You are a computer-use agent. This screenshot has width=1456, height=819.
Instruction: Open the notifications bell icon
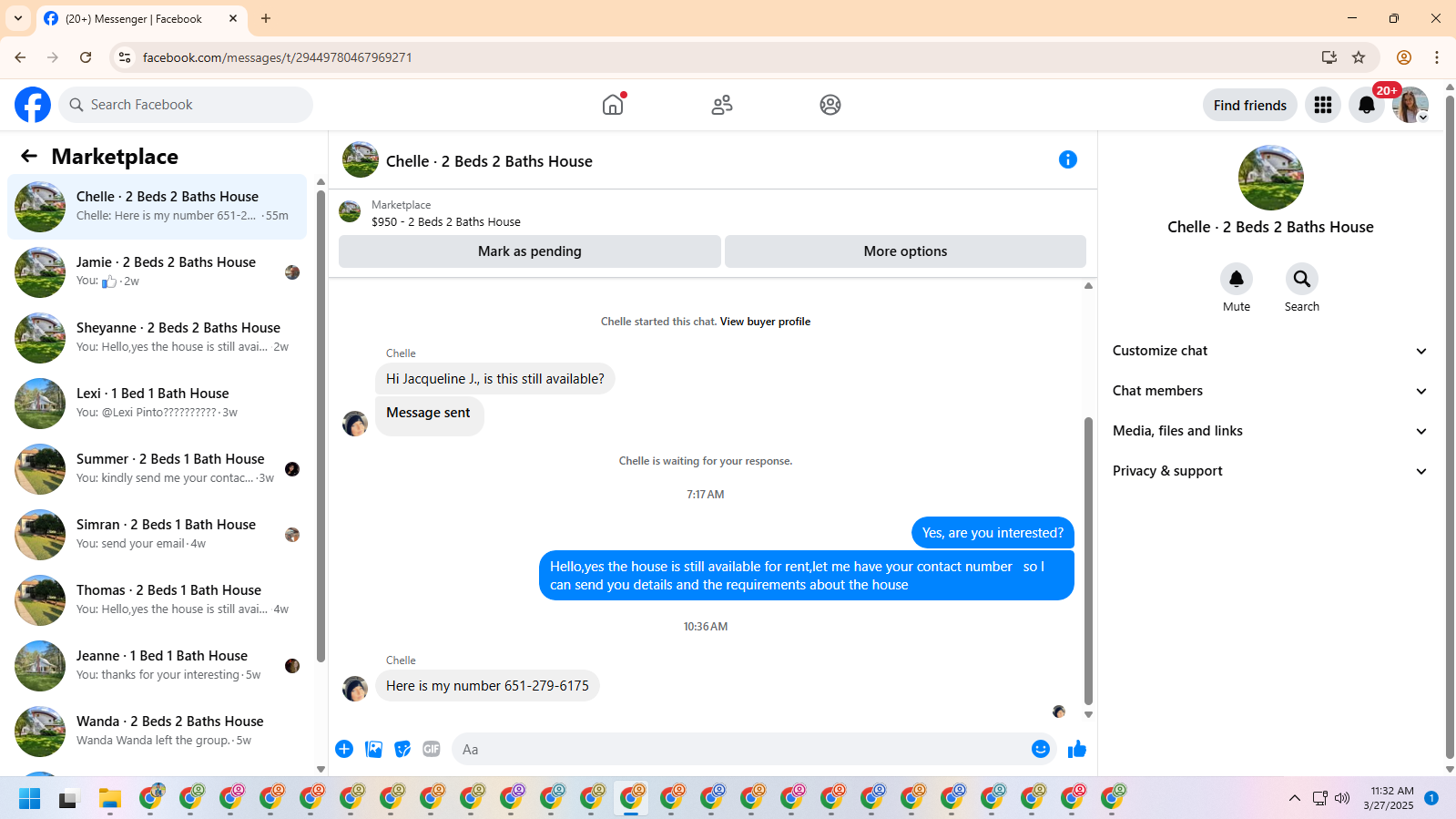click(1367, 105)
